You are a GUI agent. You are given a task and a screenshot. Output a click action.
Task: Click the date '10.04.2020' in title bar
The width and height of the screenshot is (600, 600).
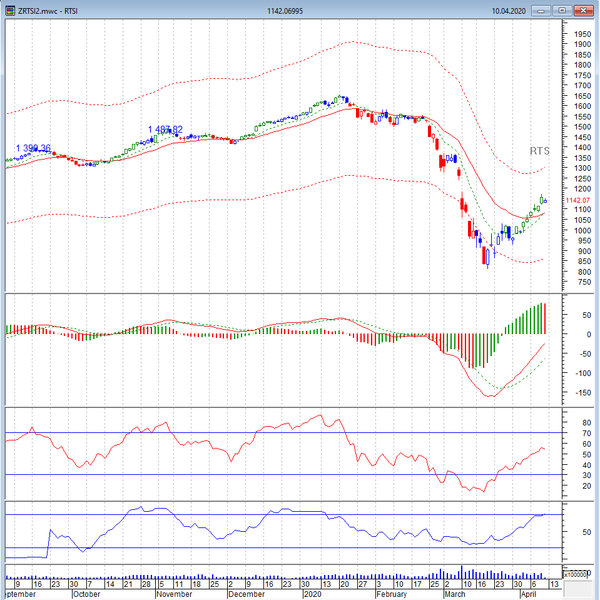click(509, 11)
